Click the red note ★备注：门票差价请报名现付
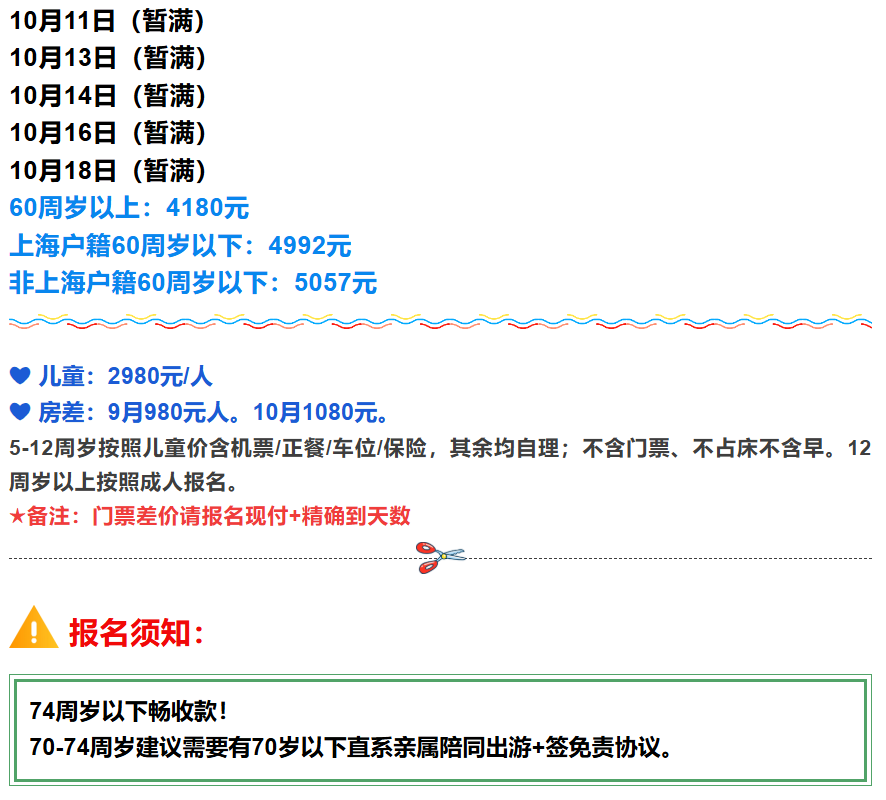This screenshot has height=800, width=886. (210, 516)
